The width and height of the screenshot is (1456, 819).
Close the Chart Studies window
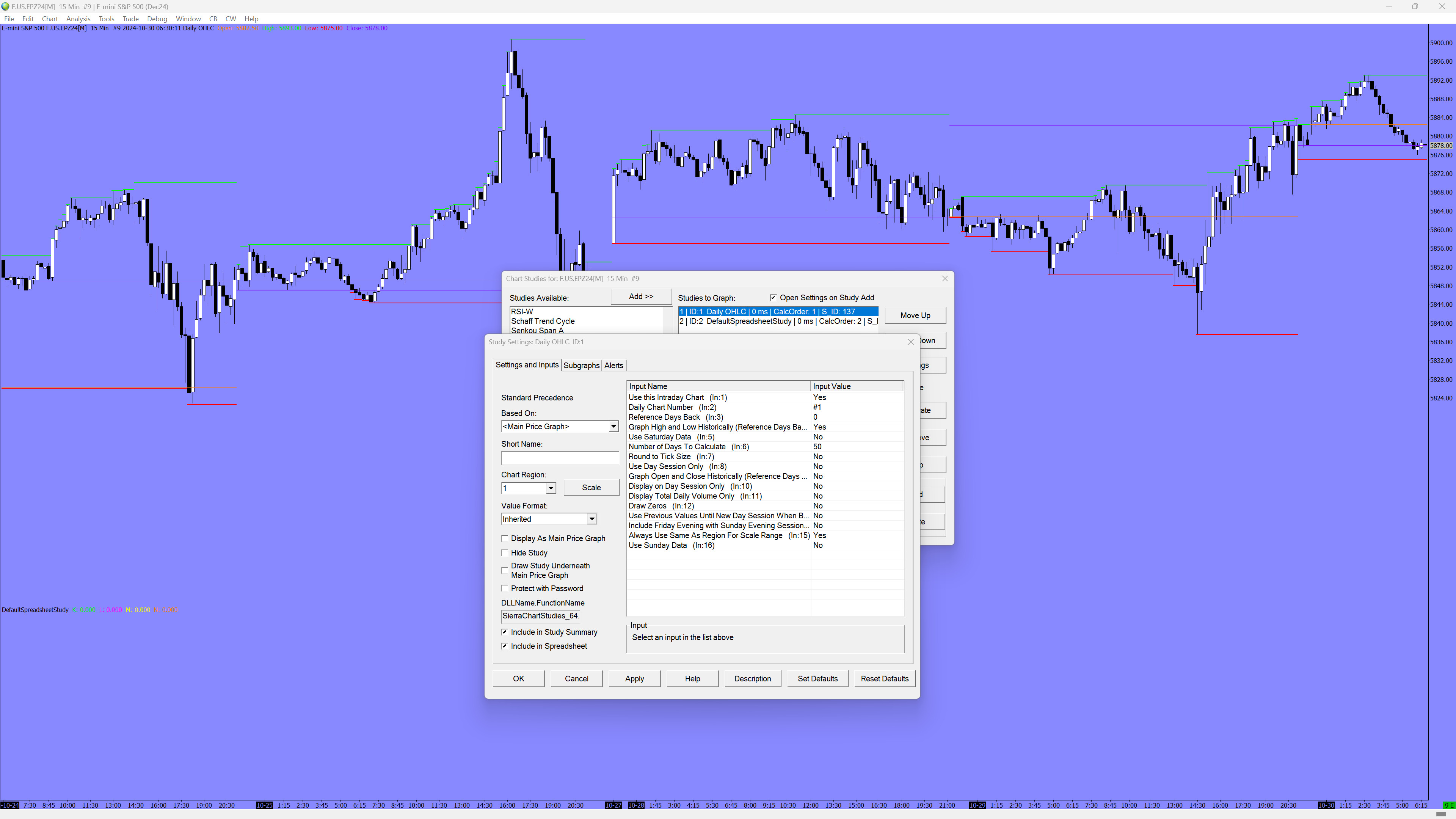(945, 279)
